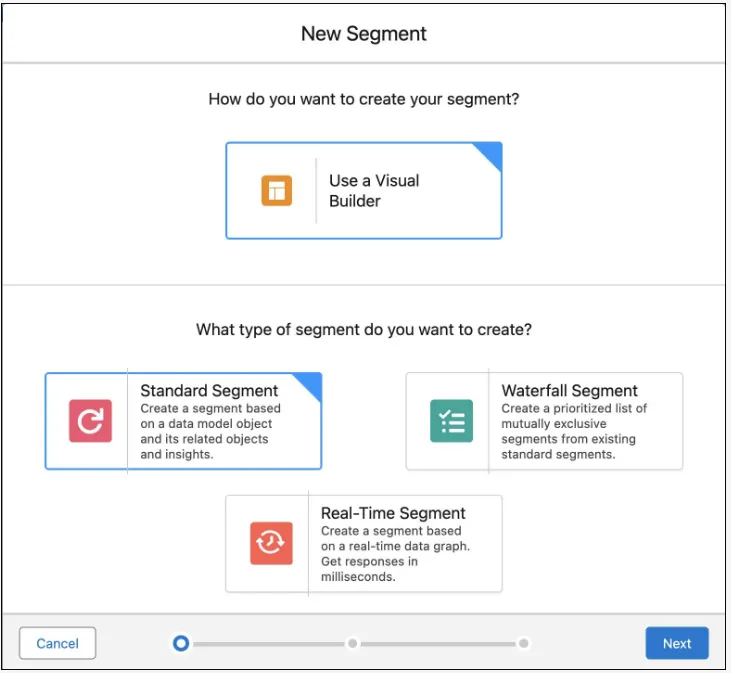
Task: Click the 'What type of segment' heading
Action: [364, 329]
